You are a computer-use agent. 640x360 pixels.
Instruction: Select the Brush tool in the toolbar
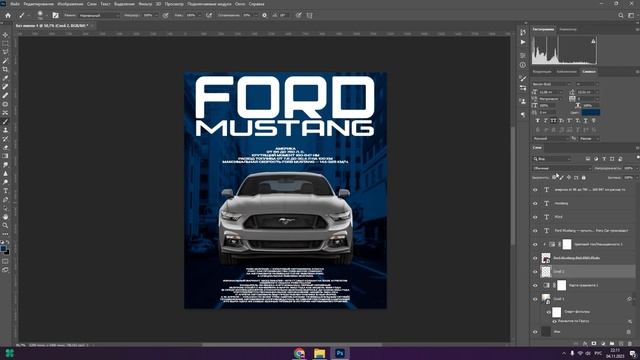(x=5, y=122)
